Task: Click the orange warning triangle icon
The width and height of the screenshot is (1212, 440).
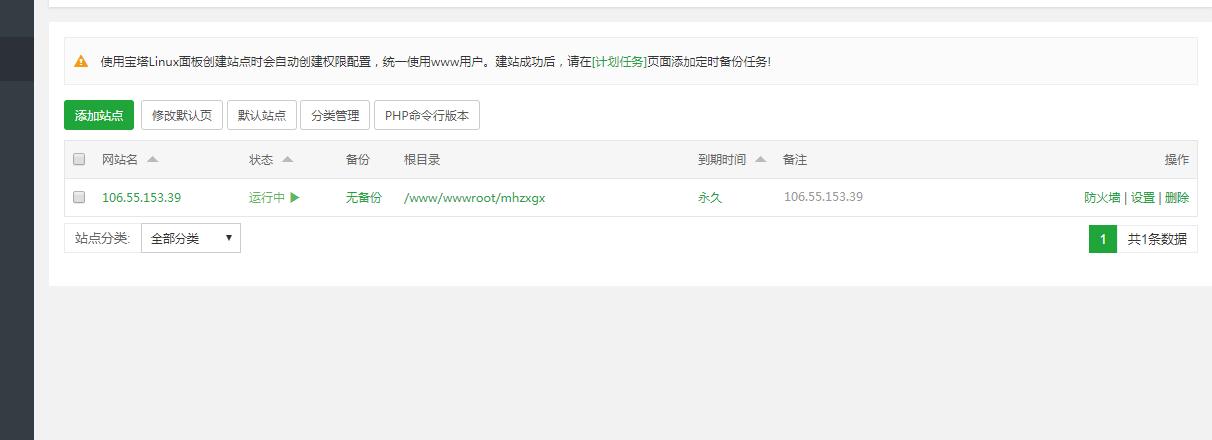Action: 81,61
